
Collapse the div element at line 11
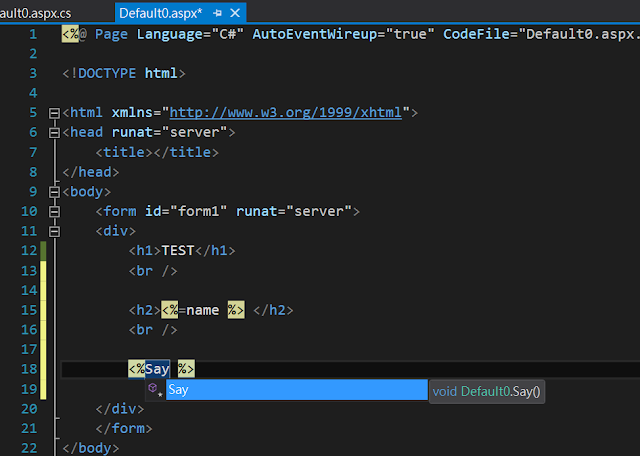point(54,231)
